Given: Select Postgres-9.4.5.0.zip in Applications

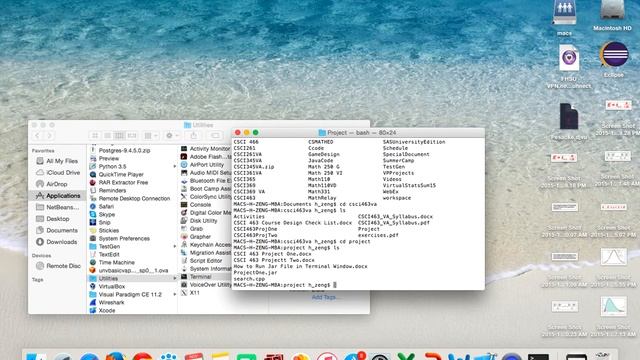Looking at the screenshot, I should click(124, 151).
